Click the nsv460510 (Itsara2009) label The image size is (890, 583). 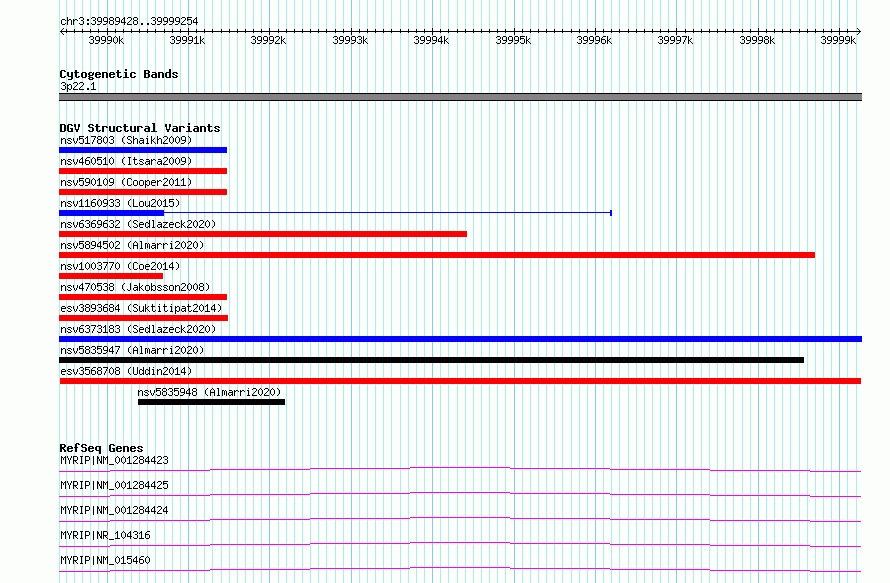tap(126, 161)
